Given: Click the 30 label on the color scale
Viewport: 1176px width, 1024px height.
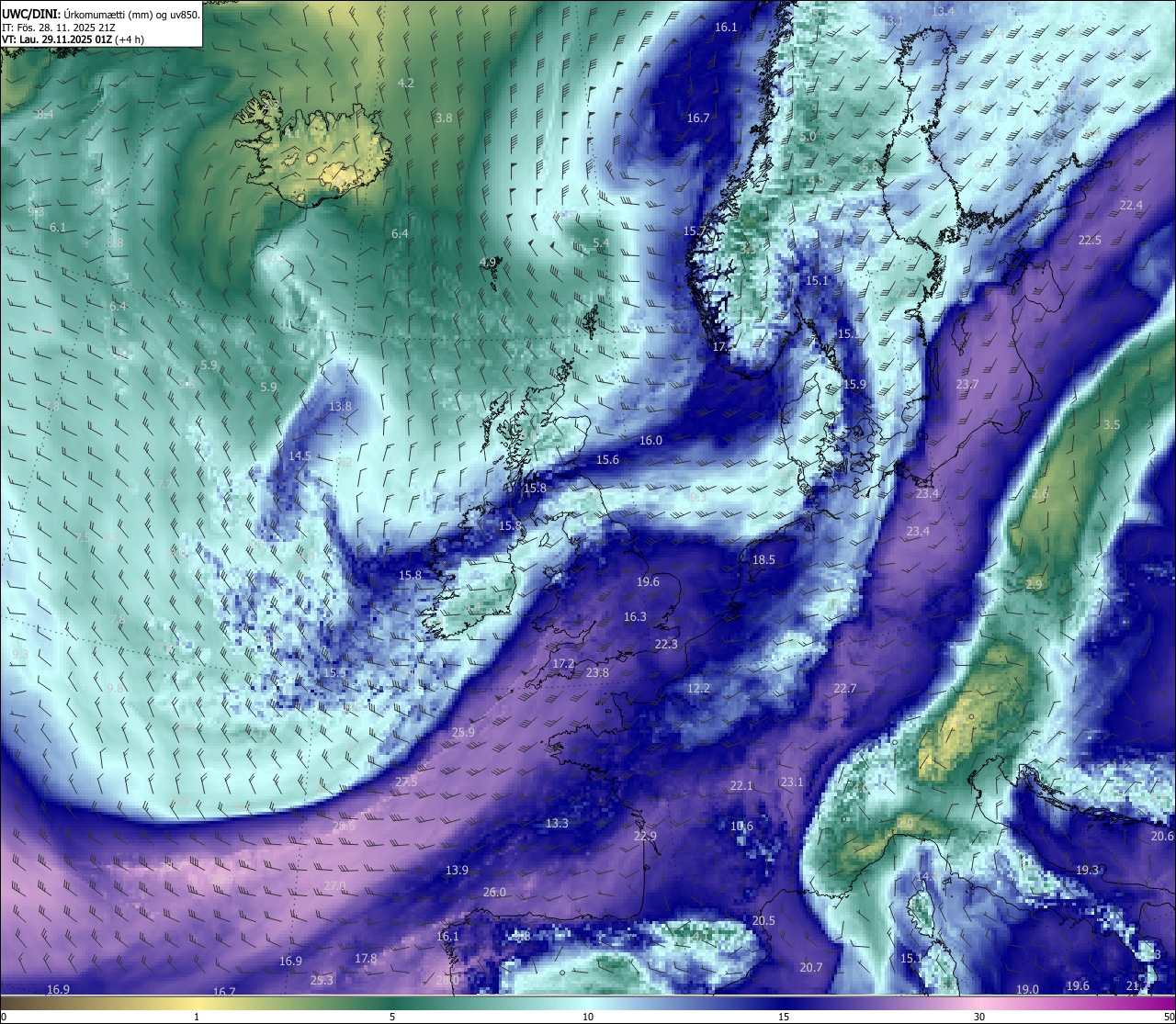Looking at the screenshot, I should click(x=979, y=1017).
